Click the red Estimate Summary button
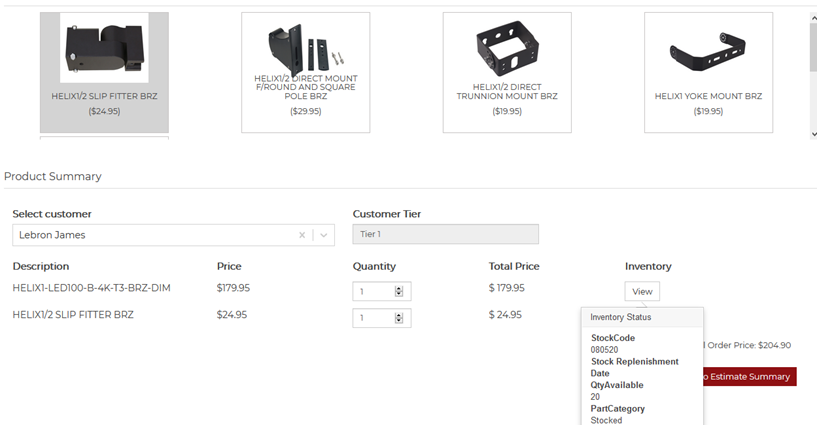This screenshot has width=817, height=425. (x=748, y=377)
